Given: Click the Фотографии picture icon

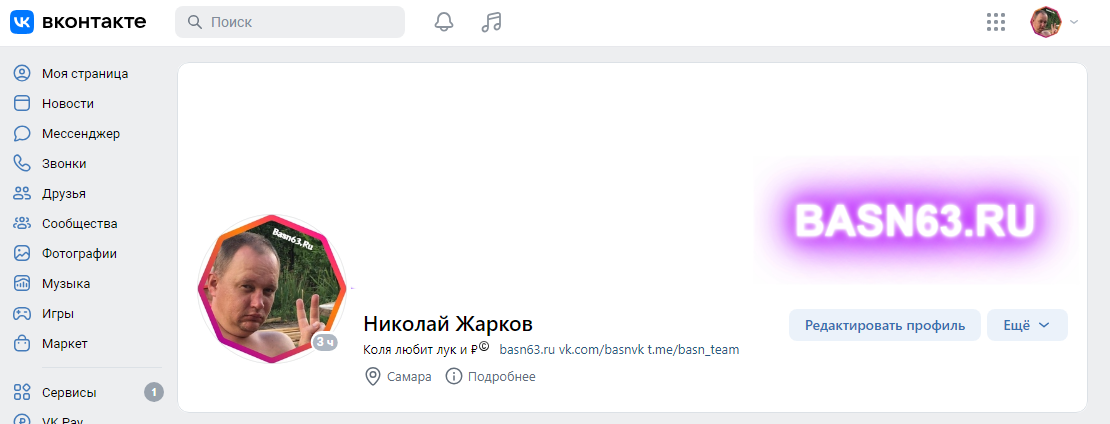Looking at the screenshot, I should 23,253.
